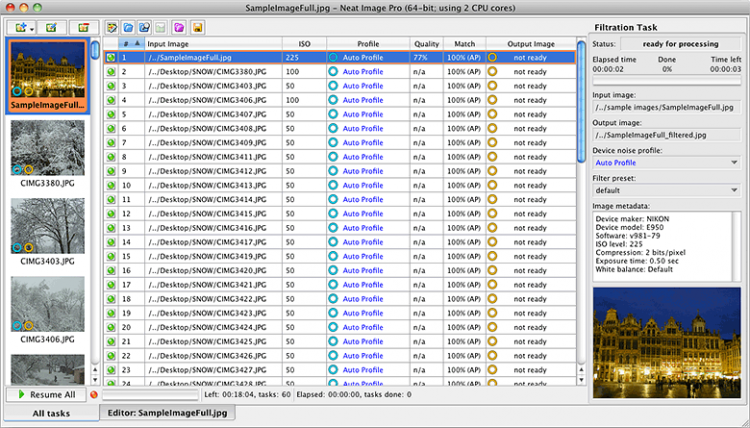
Task: Click Auto Profile link in row 14
Action: [363, 242]
